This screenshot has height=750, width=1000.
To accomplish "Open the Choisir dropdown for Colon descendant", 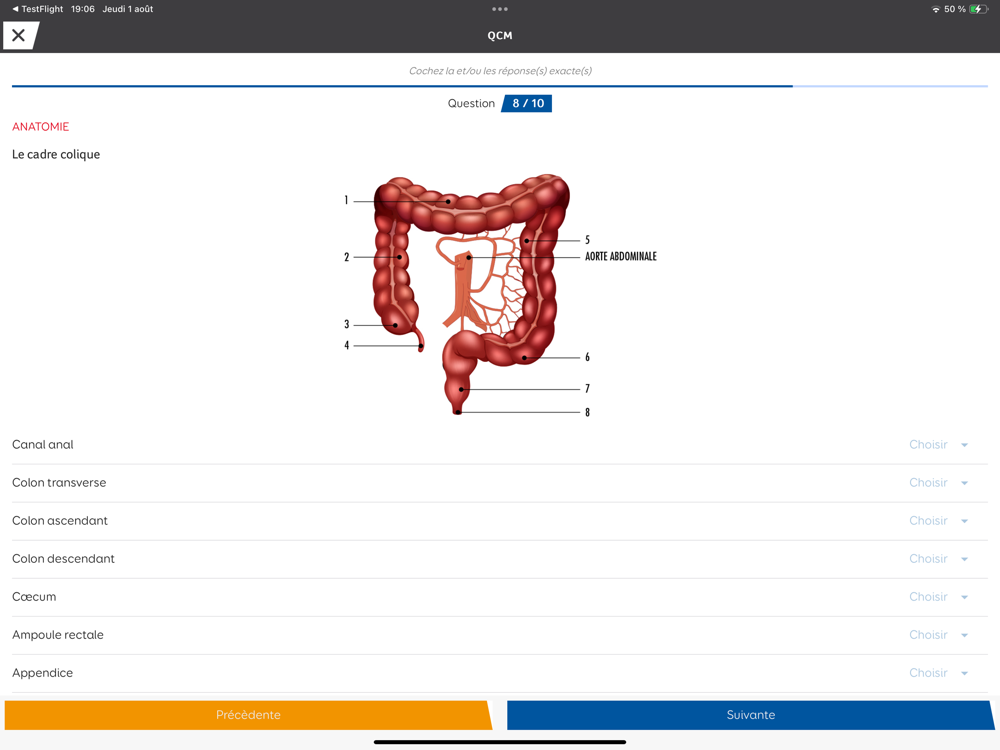I will pyautogui.click(x=938, y=559).
